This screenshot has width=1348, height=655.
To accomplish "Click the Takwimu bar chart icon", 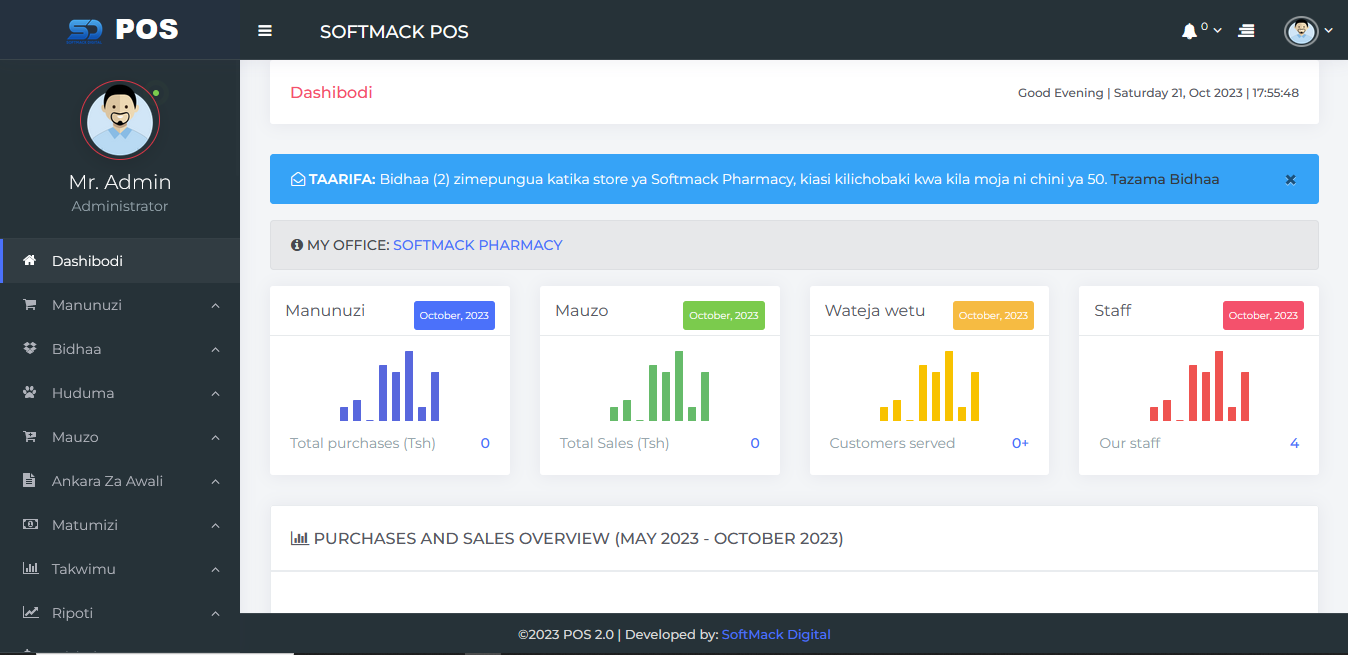I will click(30, 569).
